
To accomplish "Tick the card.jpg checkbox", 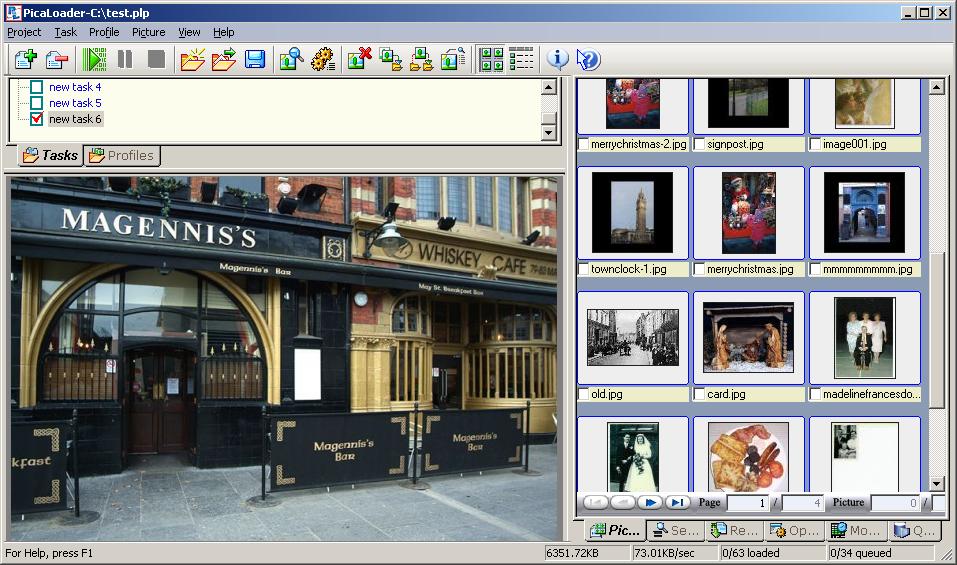I will [699, 394].
